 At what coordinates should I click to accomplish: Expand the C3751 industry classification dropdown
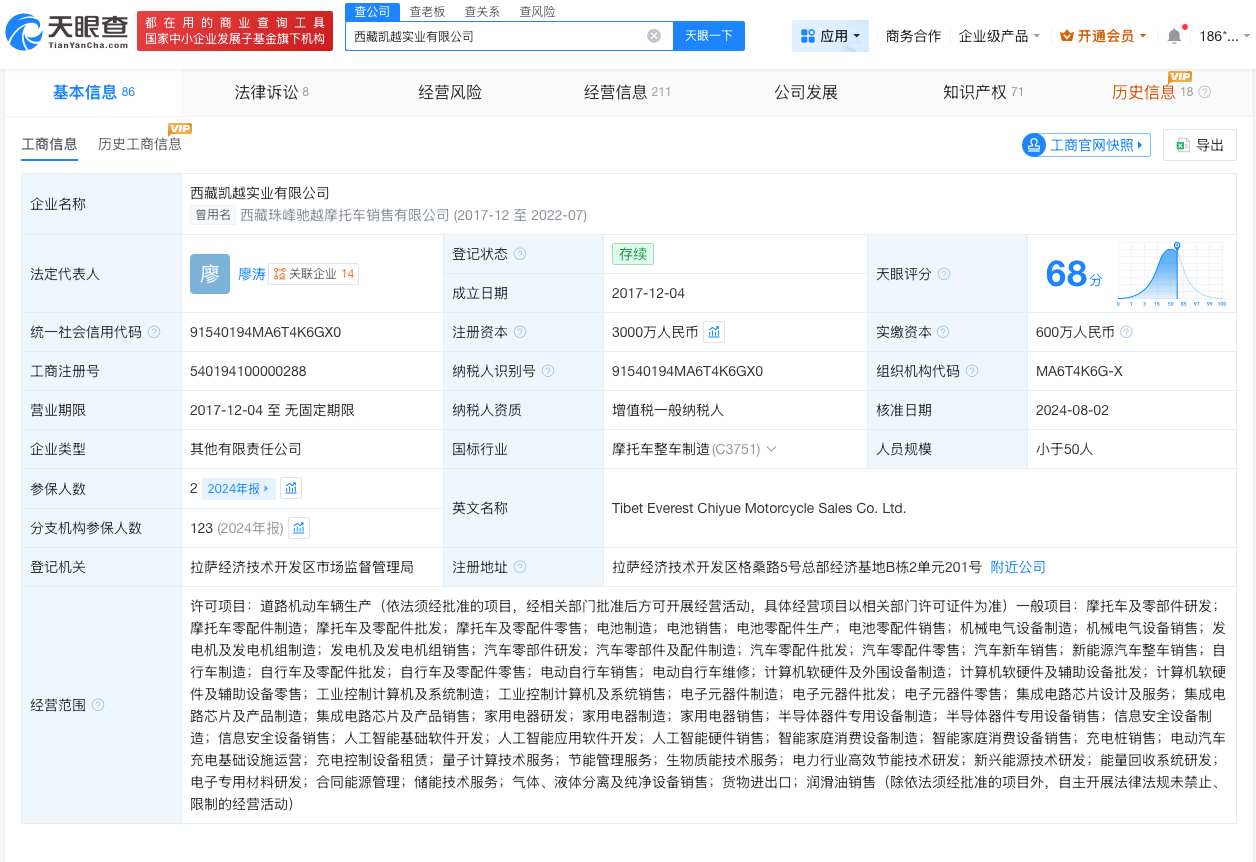point(770,449)
